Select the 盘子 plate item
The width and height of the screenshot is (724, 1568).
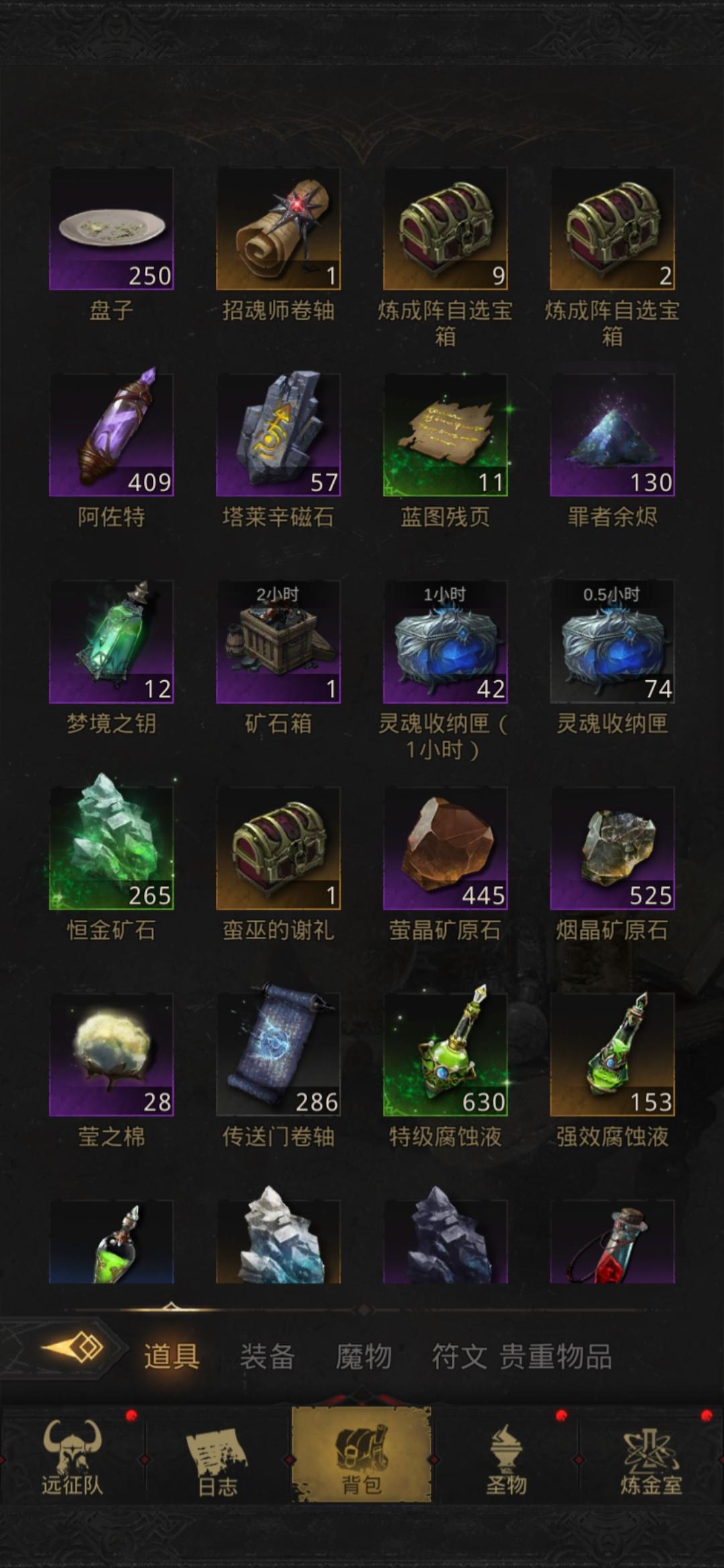[111, 228]
